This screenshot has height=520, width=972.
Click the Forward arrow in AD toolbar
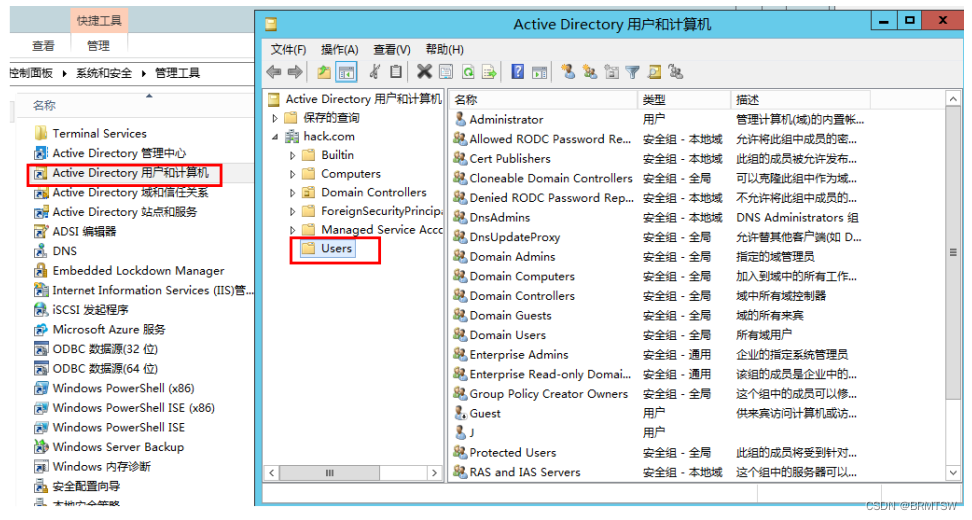pos(295,72)
